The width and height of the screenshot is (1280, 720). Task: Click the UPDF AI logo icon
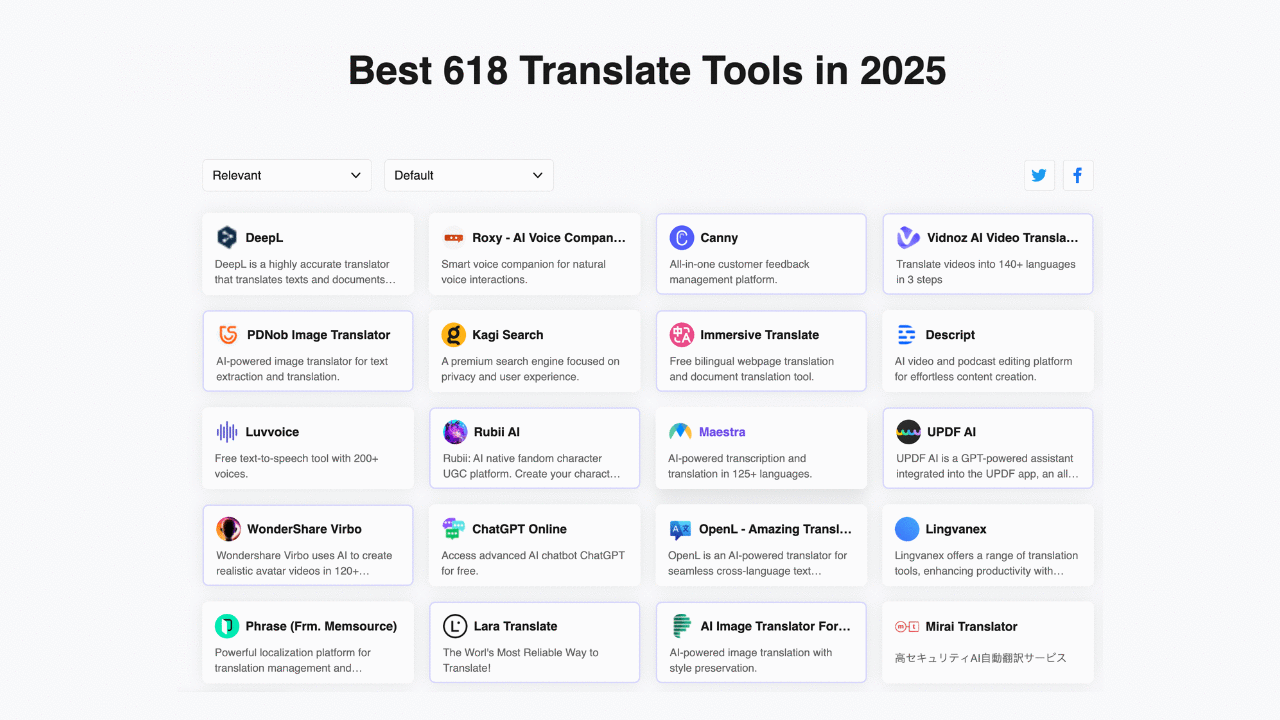(909, 432)
